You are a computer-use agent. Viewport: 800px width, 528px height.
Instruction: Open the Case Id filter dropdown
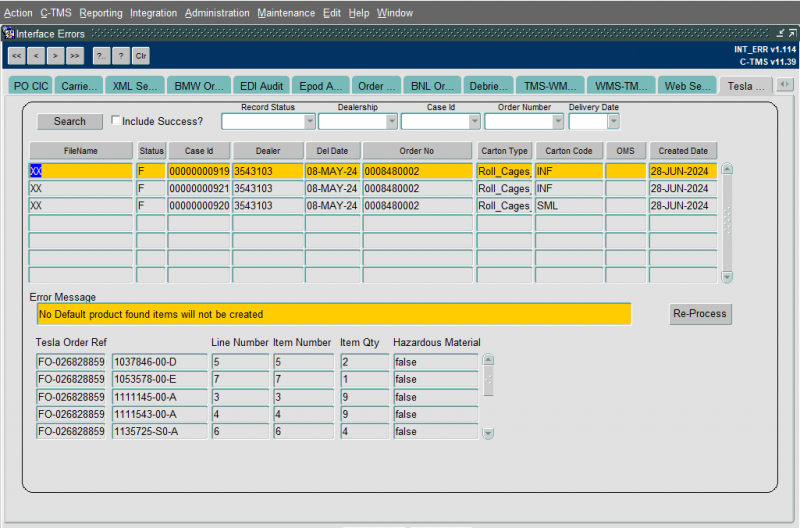[474, 121]
